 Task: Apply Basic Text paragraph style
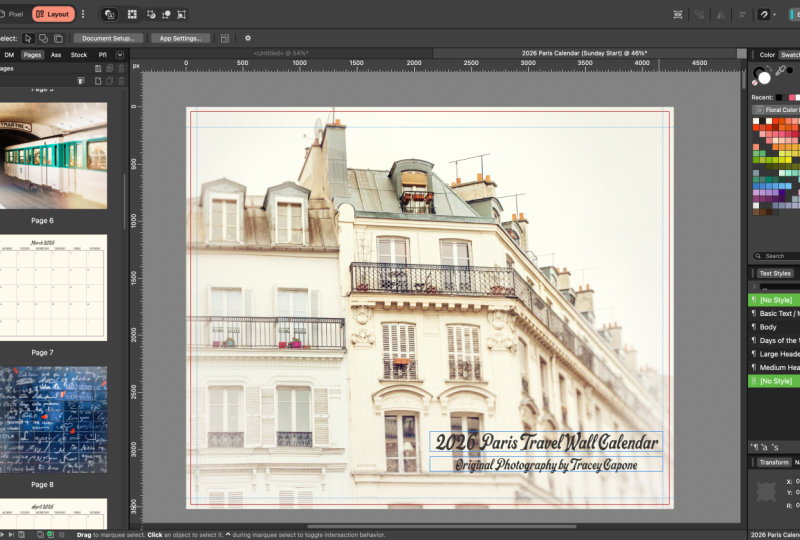(774, 313)
